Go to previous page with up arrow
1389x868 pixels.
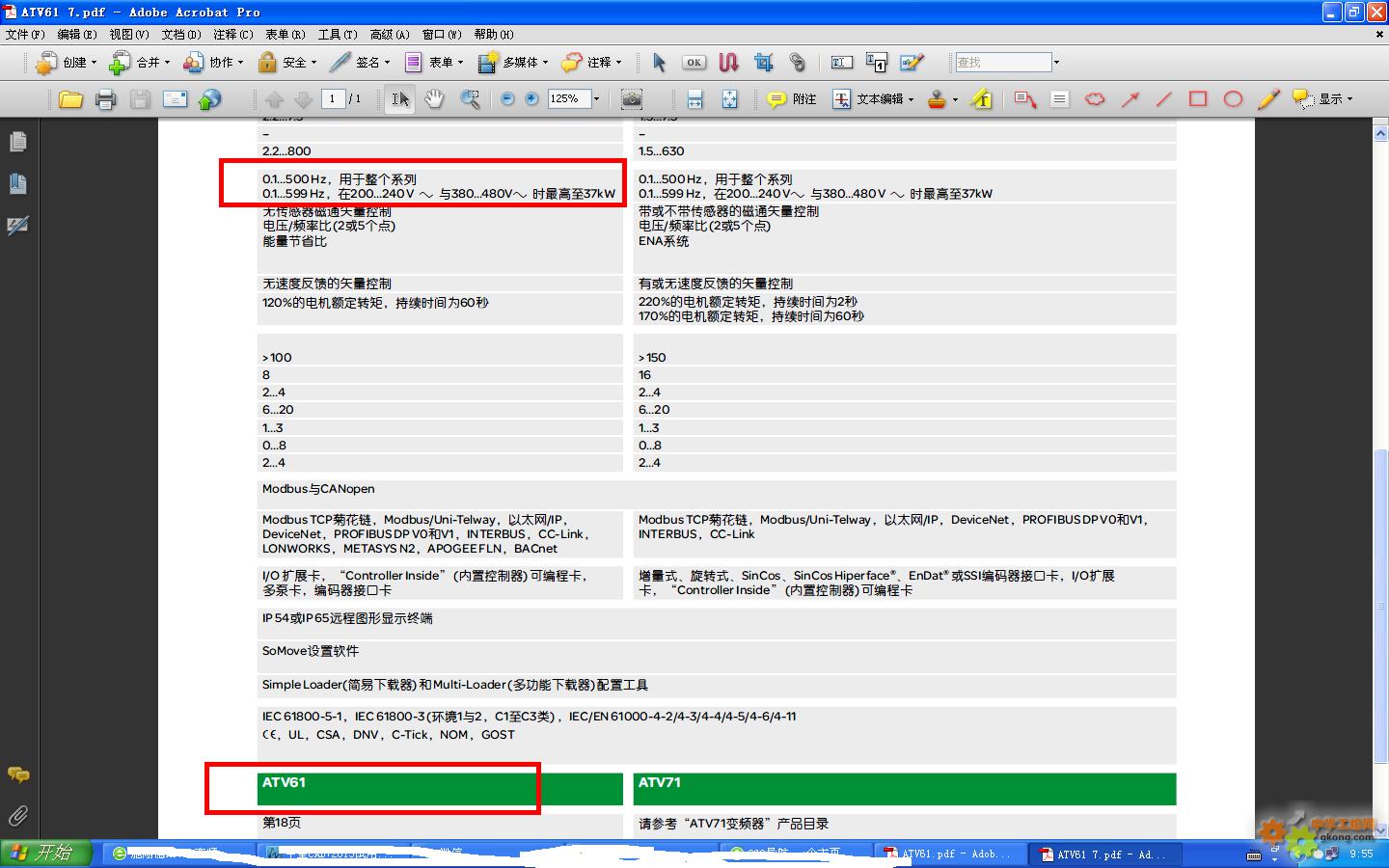click(275, 99)
